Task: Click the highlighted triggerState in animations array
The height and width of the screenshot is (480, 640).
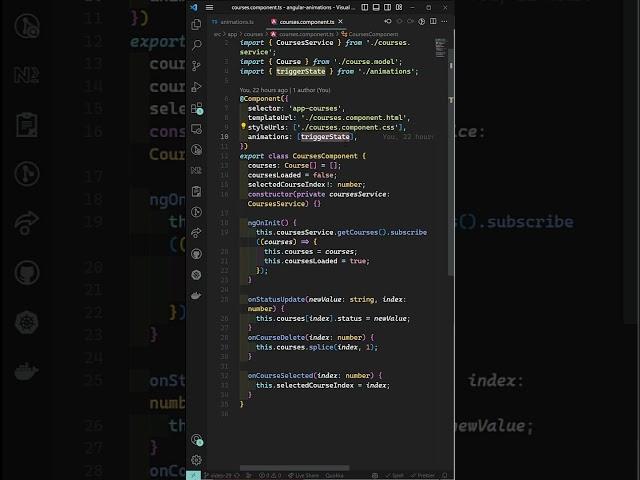Action: coord(325,137)
